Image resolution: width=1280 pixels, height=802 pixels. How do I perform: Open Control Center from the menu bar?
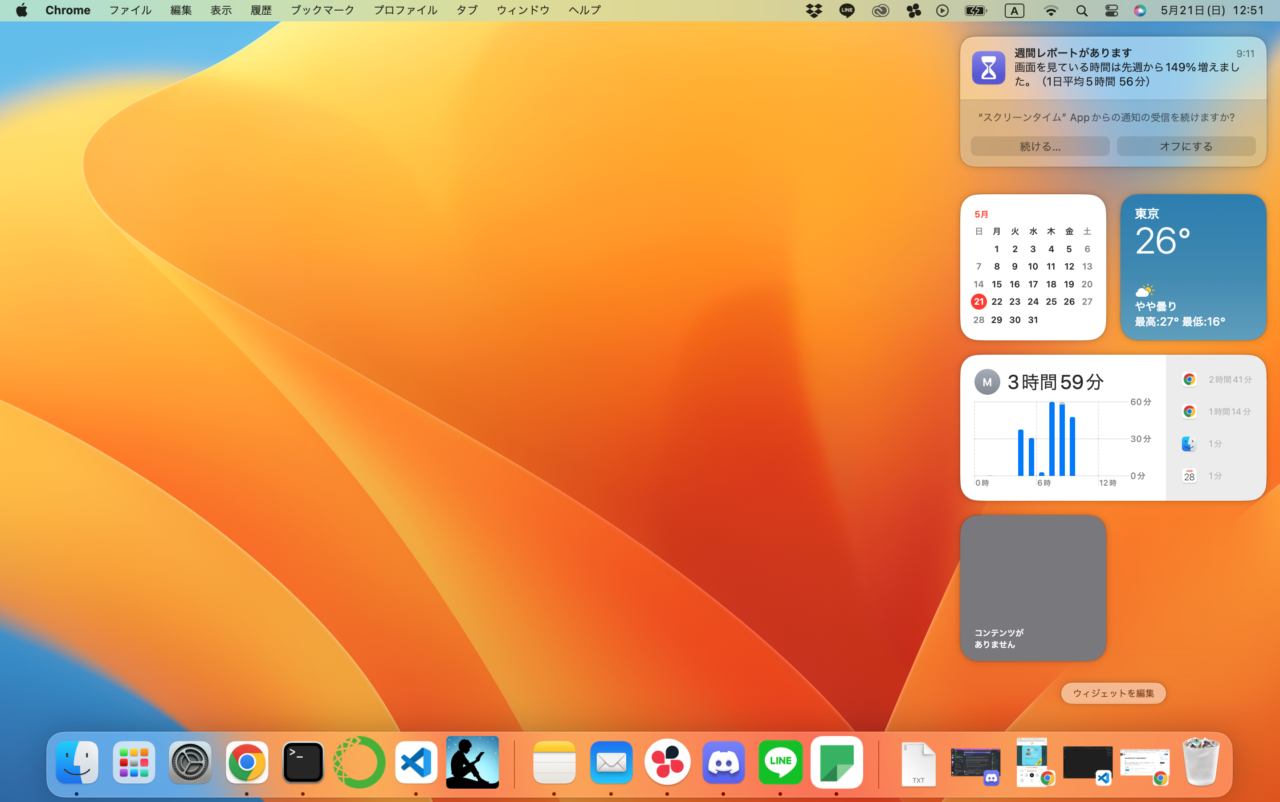(x=1112, y=10)
